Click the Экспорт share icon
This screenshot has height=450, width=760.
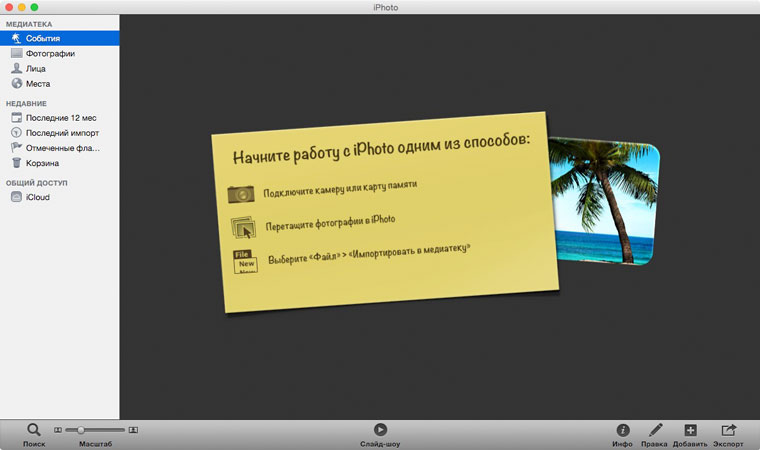[728, 430]
